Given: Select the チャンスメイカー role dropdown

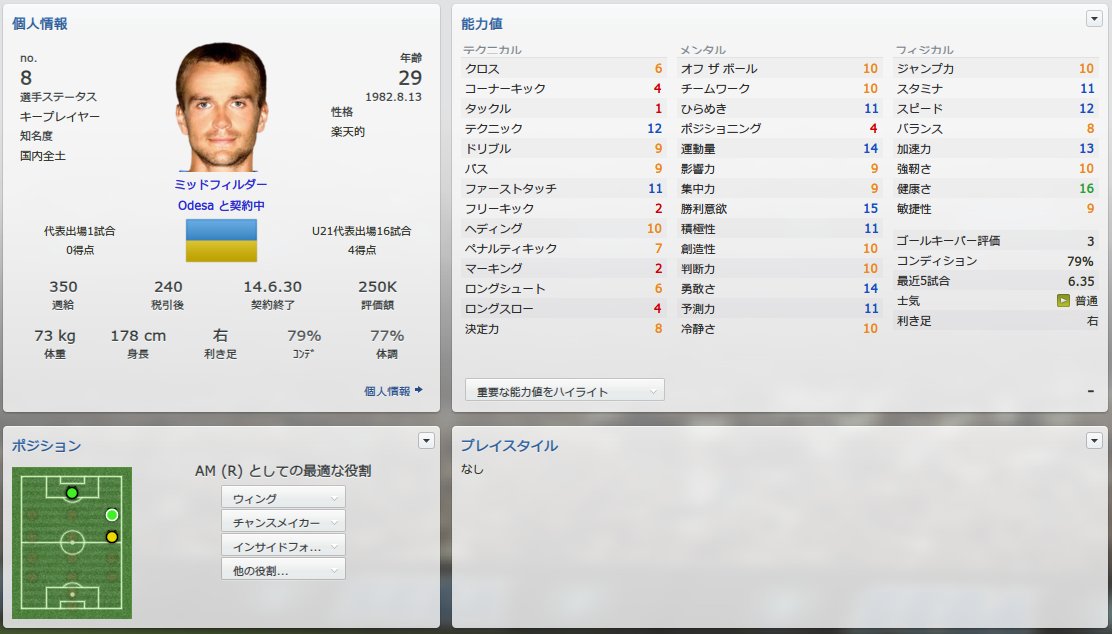Looking at the screenshot, I should (283, 522).
